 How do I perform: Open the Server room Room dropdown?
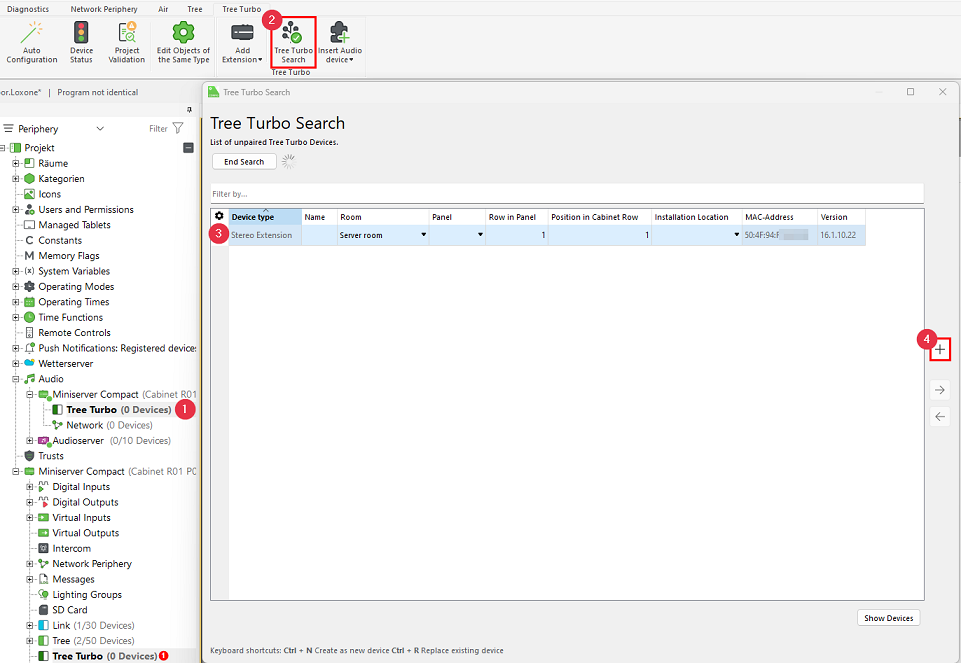point(424,235)
